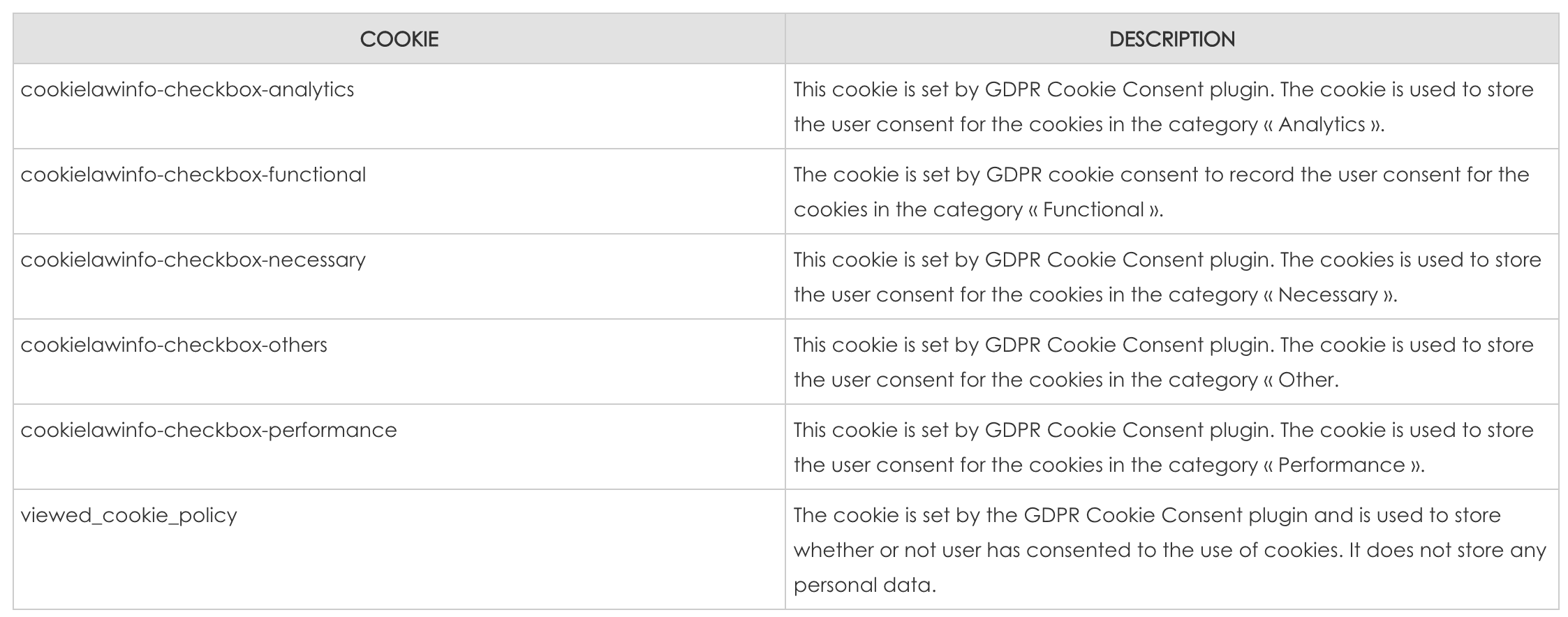Click the Functional category description text
This screenshot has width=1568, height=617.
(x=1162, y=192)
